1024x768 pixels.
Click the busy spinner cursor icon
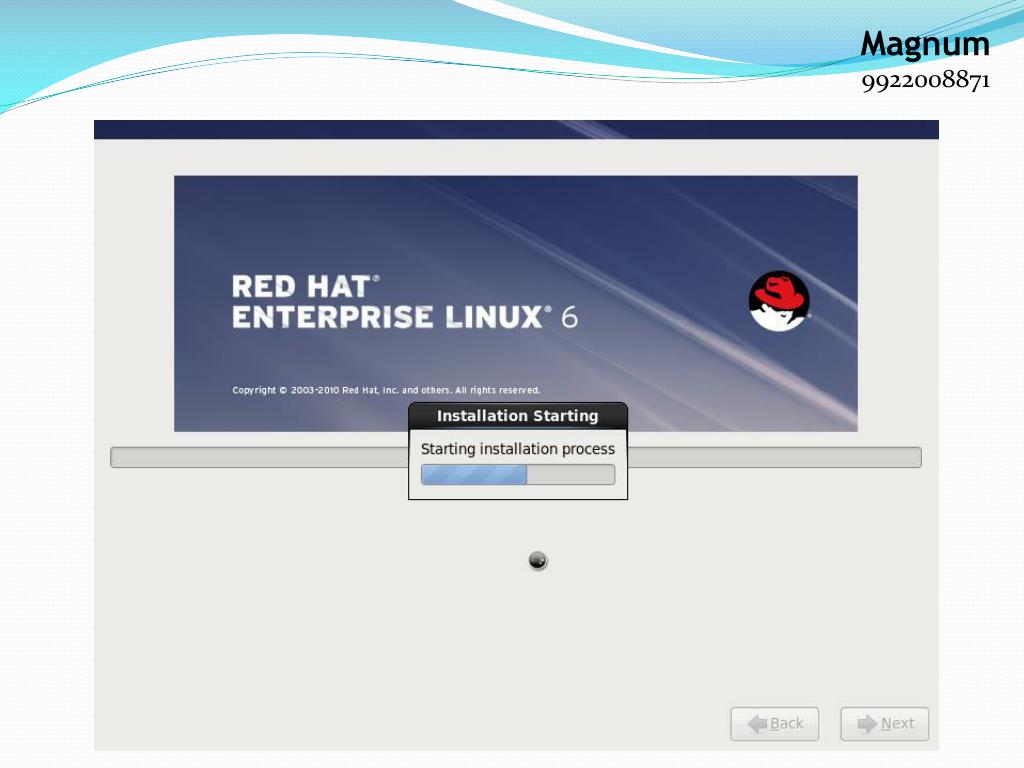tap(537, 560)
